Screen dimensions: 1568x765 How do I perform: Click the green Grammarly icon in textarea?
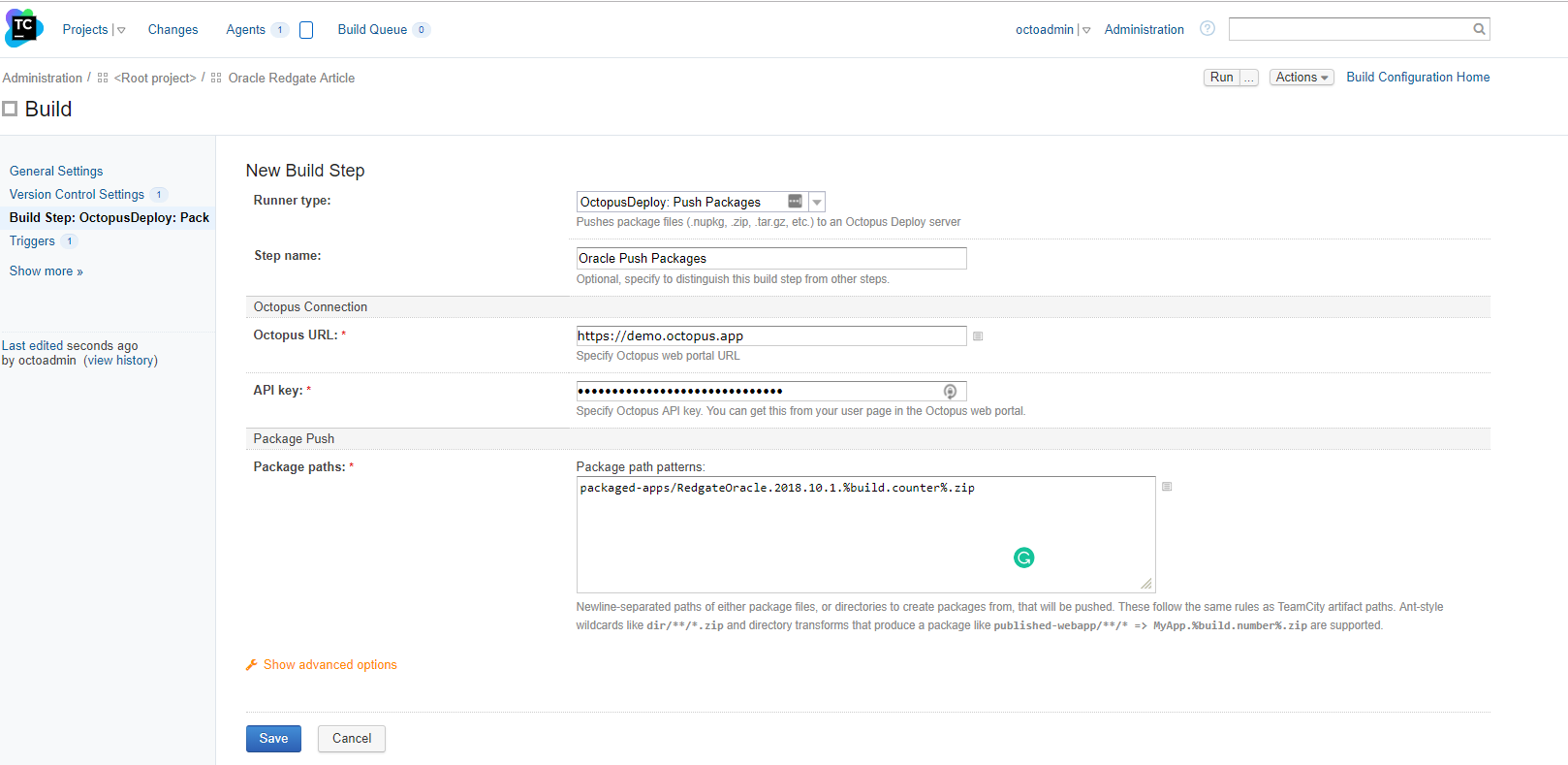[1023, 558]
